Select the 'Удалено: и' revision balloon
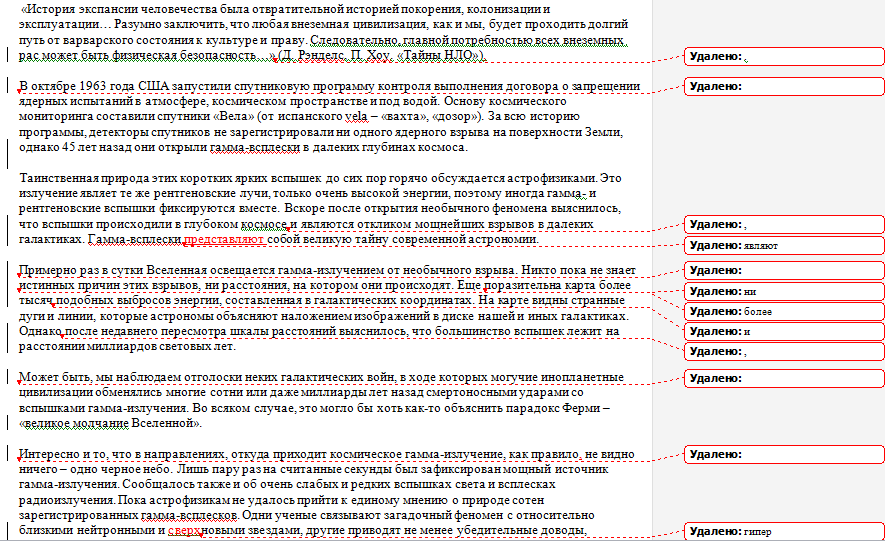Viewport: 885px width, 541px height. tap(784, 332)
